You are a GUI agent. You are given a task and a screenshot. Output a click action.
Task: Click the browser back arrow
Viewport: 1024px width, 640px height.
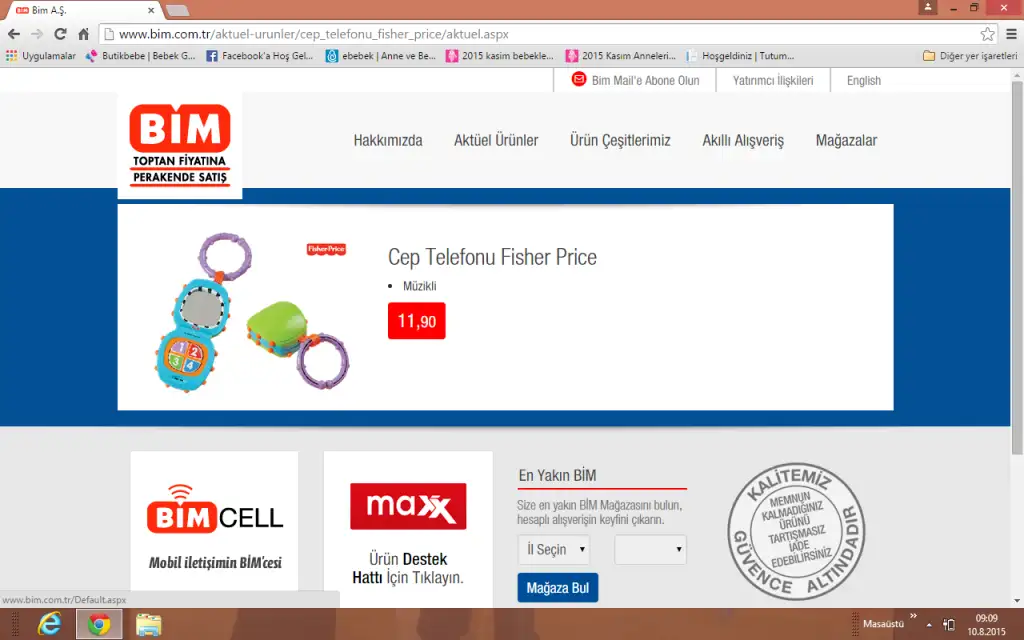[14, 34]
